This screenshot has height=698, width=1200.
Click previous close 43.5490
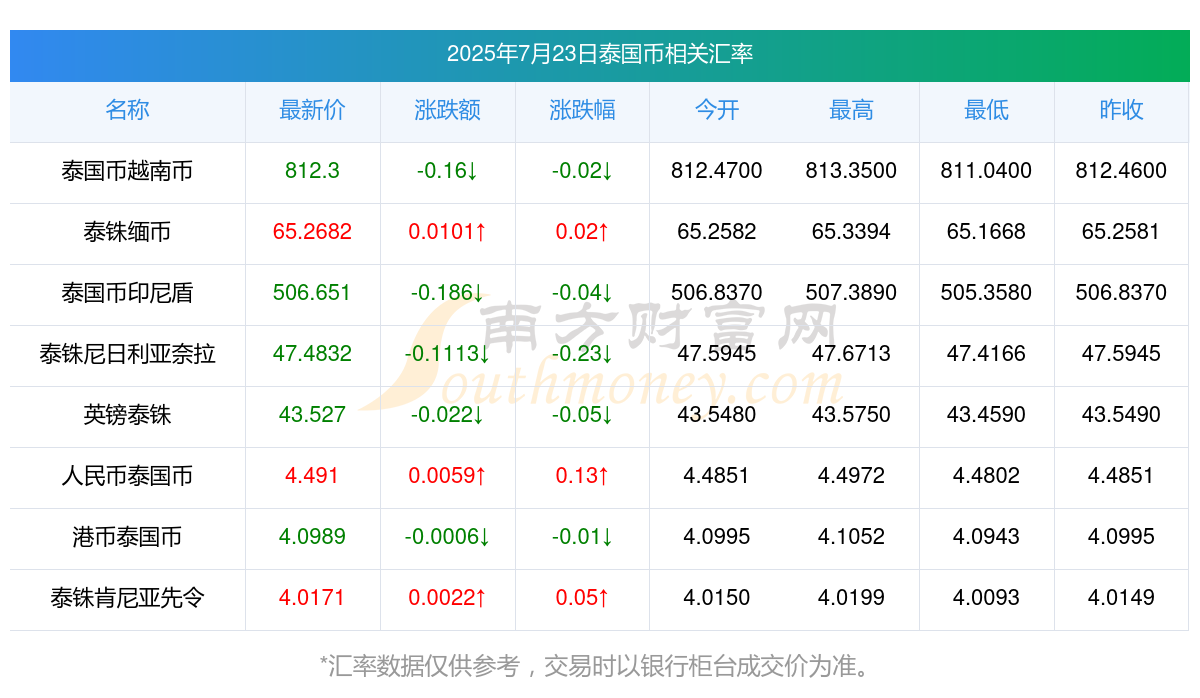tap(1121, 415)
